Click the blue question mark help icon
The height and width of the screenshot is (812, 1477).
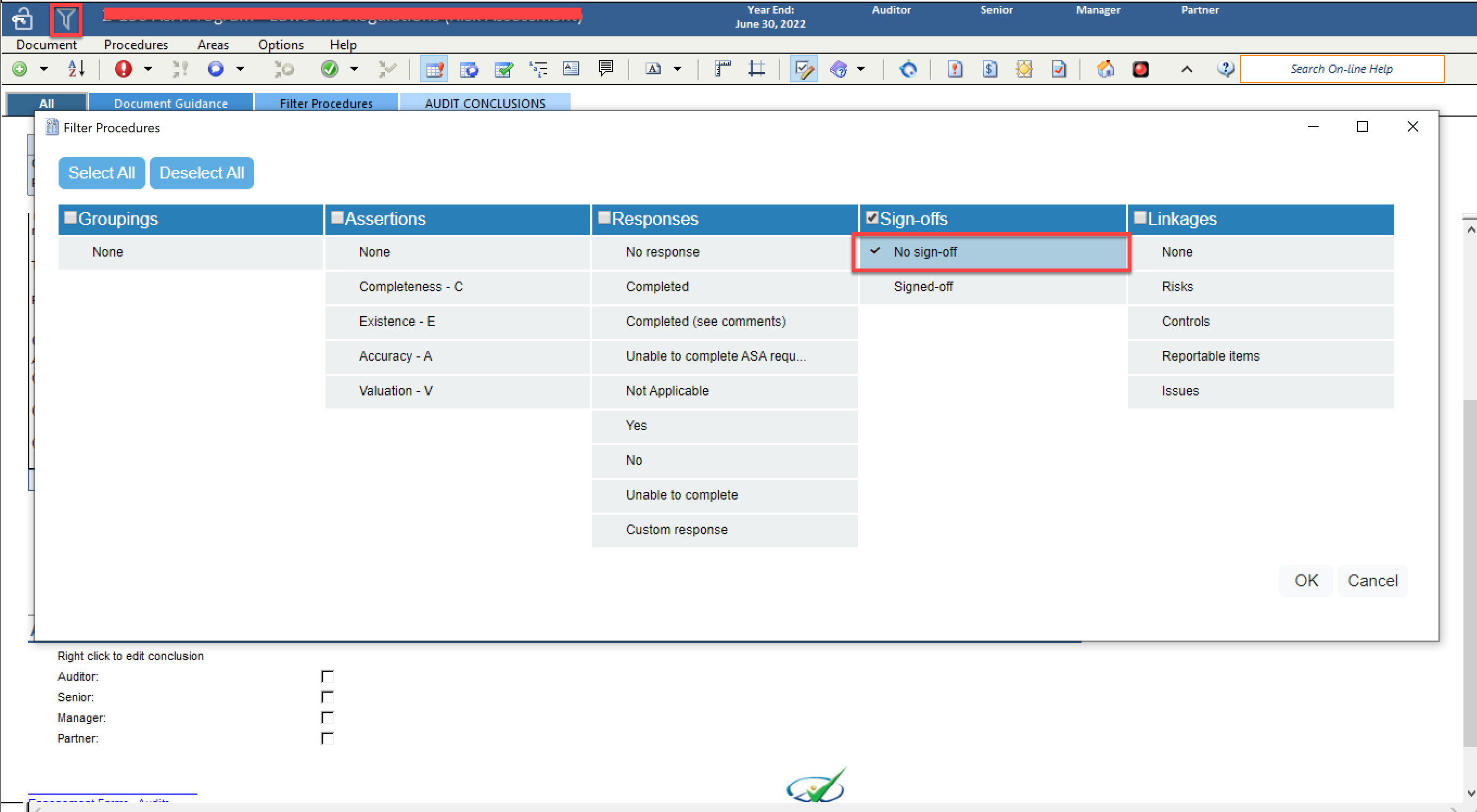click(x=1225, y=69)
